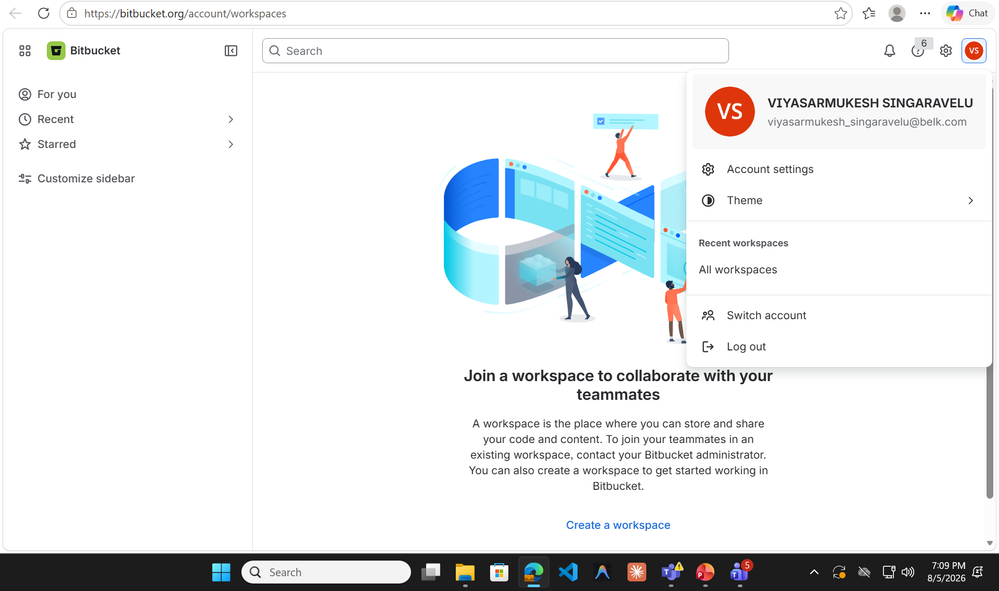Image resolution: width=999 pixels, height=591 pixels.
Task: Click the browser address bar URL
Action: point(185,13)
